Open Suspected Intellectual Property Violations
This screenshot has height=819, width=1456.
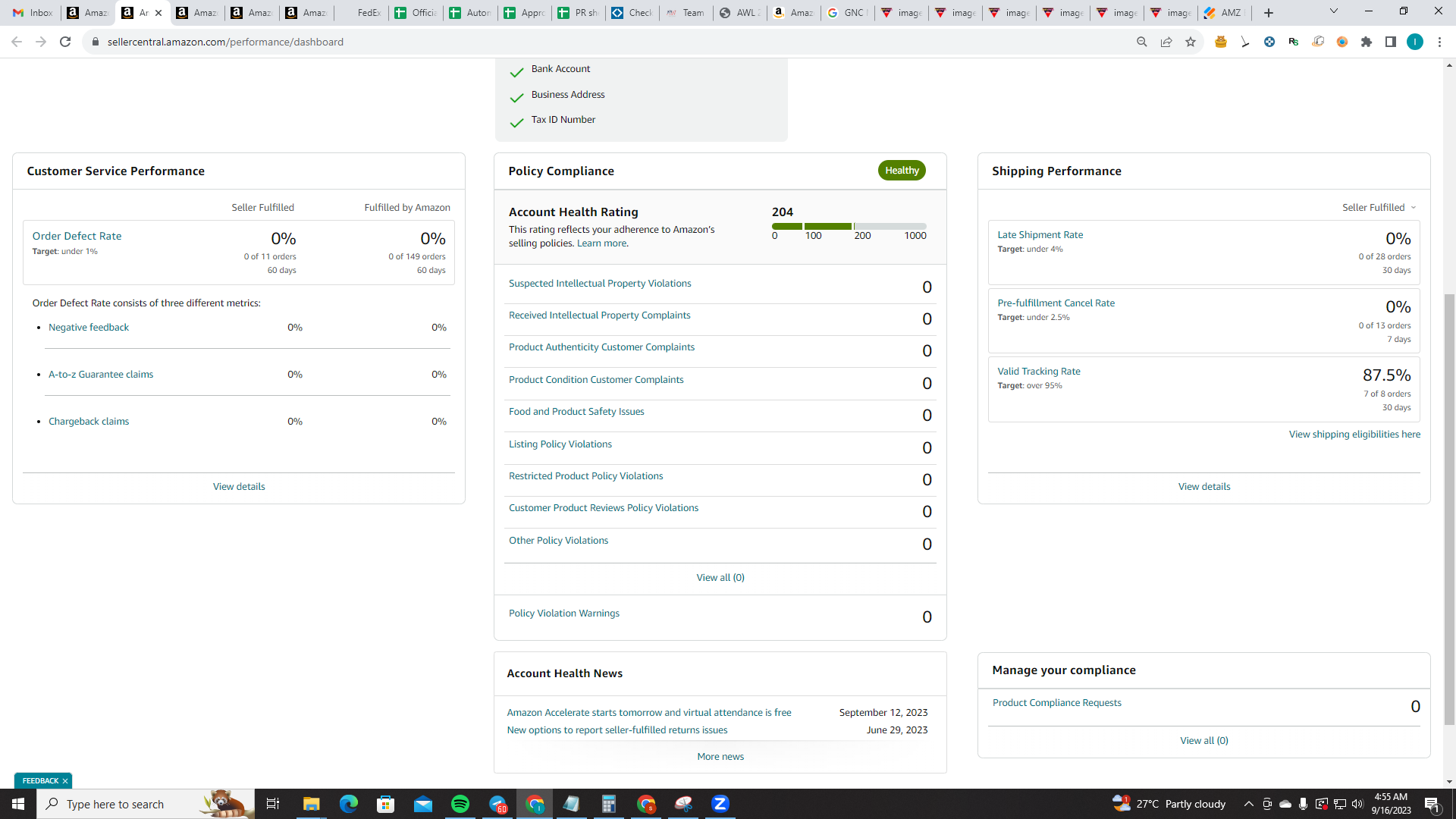pyautogui.click(x=600, y=284)
